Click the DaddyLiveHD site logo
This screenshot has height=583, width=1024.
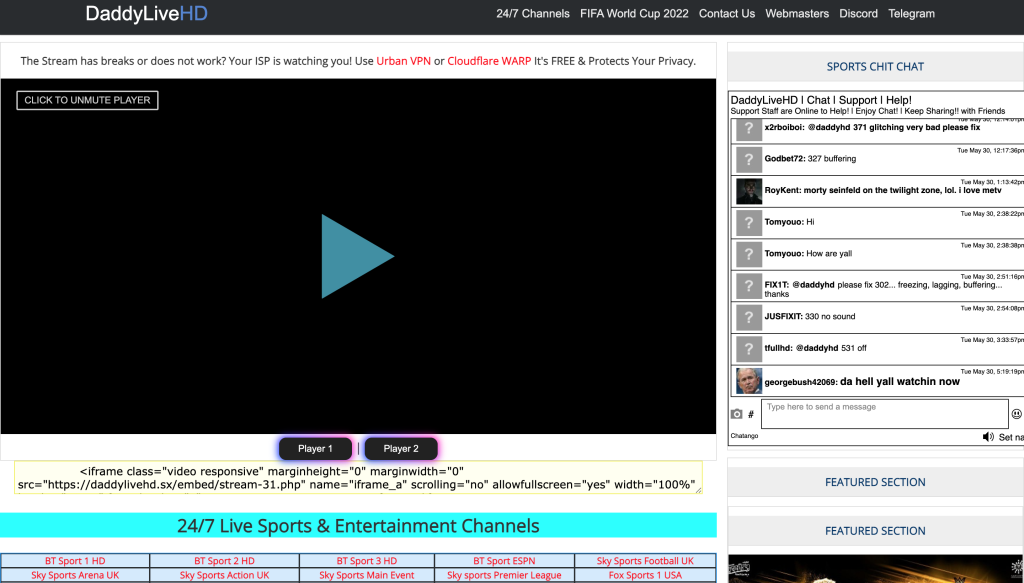[146, 14]
